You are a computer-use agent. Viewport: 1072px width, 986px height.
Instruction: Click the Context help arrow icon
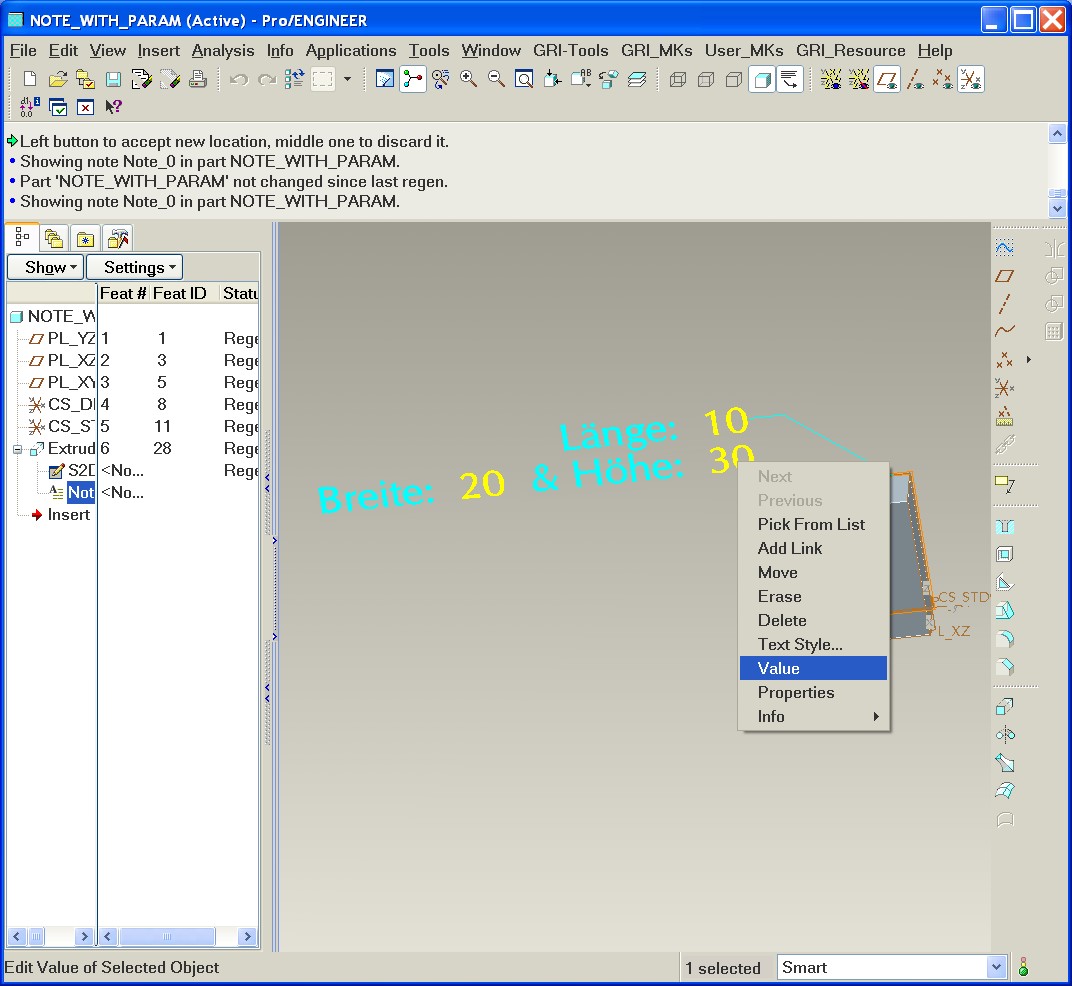(113, 107)
